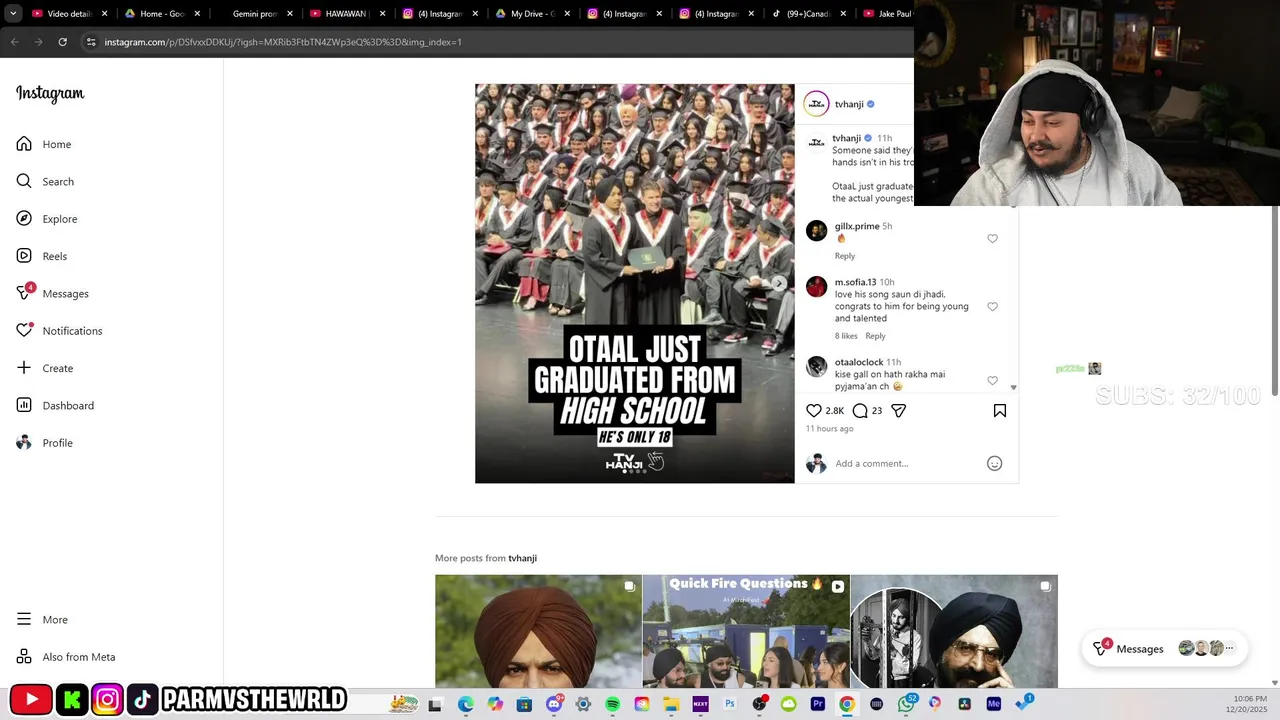The width and height of the screenshot is (1280, 720).
Task: Open the gillx.prime profile link
Action: click(x=857, y=227)
